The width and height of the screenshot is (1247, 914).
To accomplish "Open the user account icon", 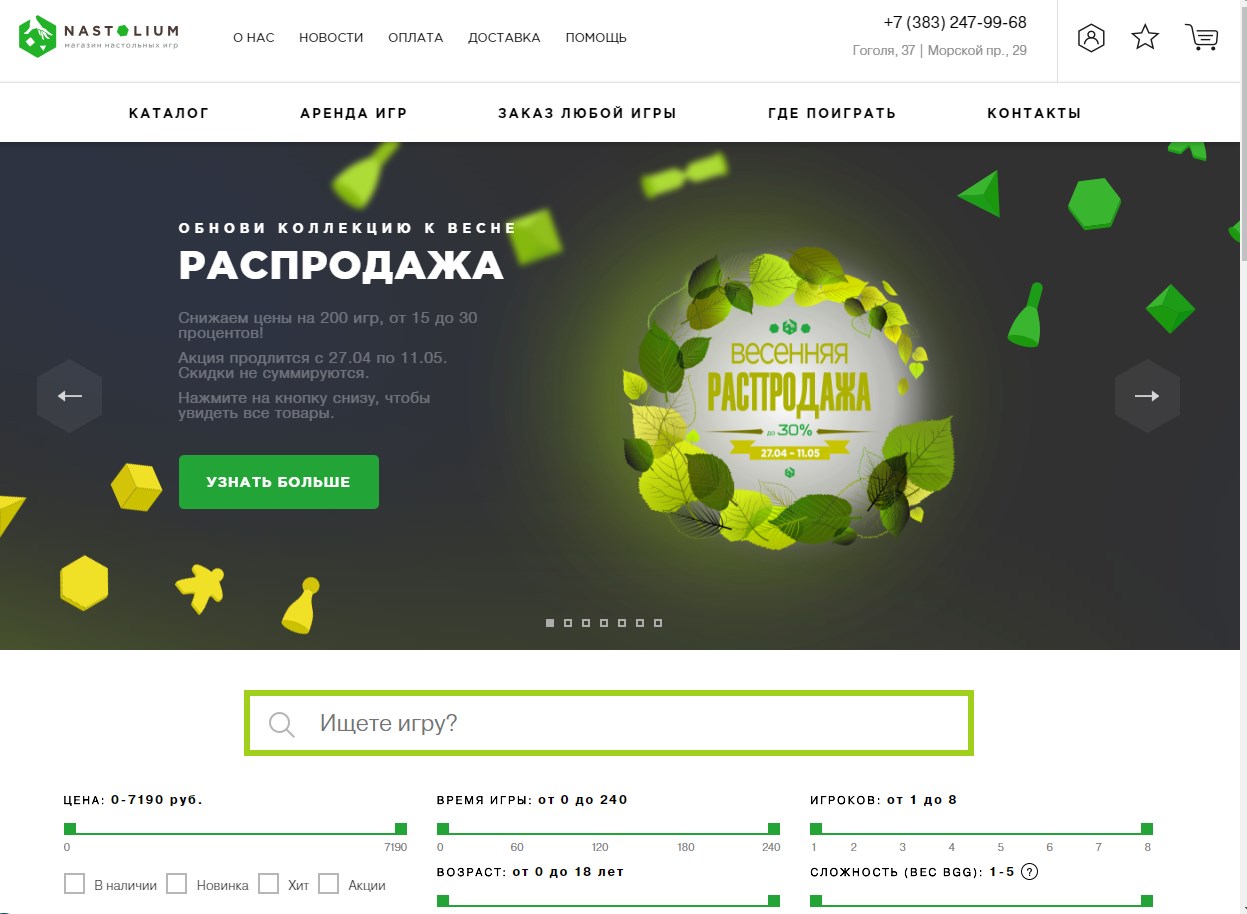I will tap(1091, 38).
